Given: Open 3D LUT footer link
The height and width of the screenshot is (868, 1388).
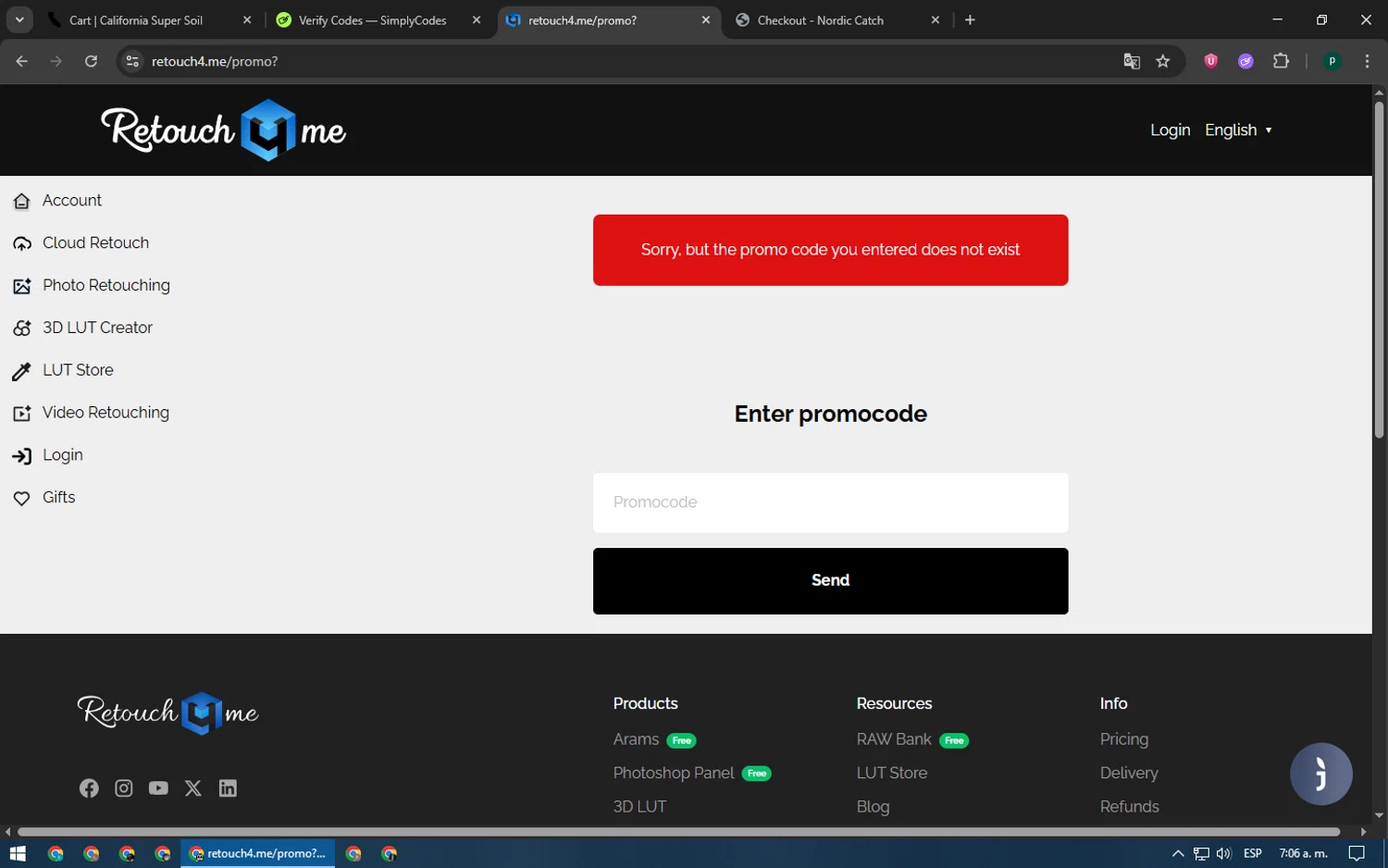Looking at the screenshot, I should pos(639,807).
